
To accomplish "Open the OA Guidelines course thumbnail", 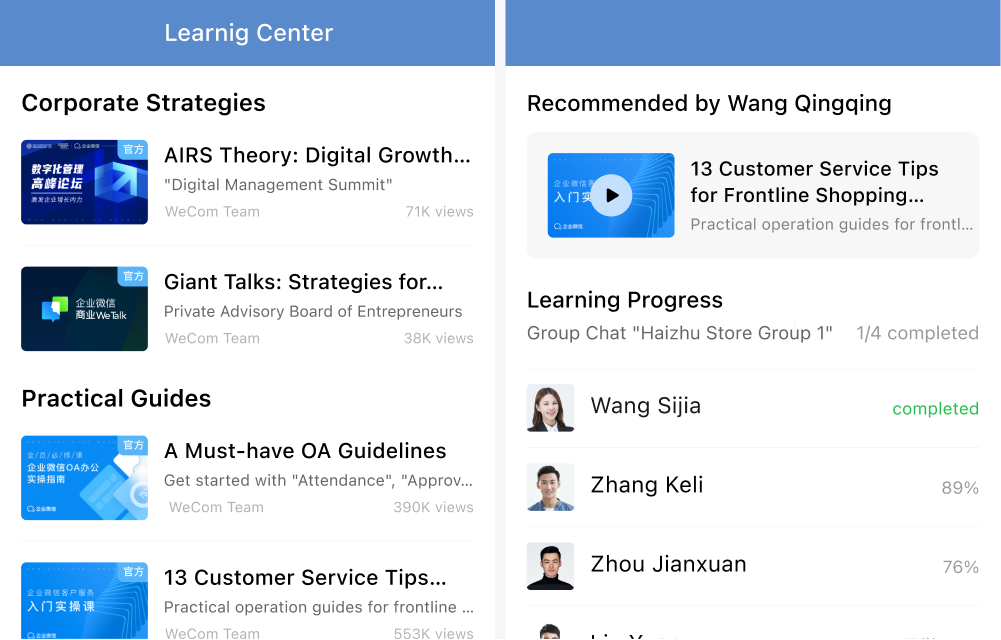I will click(84, 477).
